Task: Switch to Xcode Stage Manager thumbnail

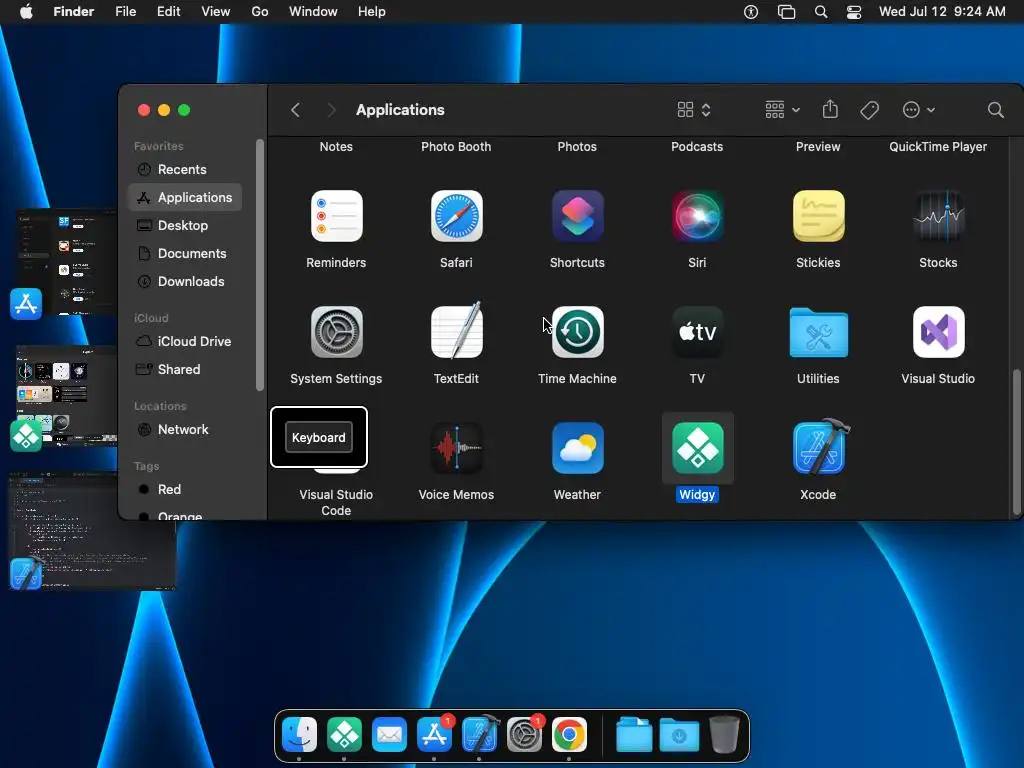Action: tap(92, 530)
